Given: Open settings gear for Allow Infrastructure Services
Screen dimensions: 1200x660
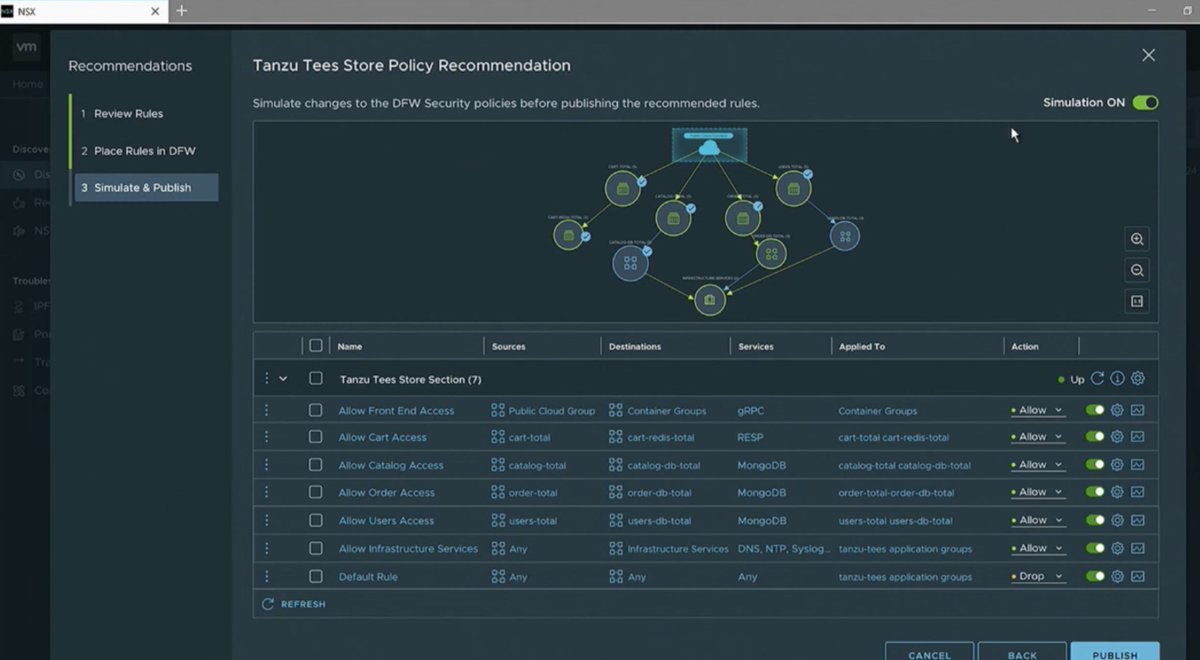Looking at the screenshot, I should (1117, 548).
